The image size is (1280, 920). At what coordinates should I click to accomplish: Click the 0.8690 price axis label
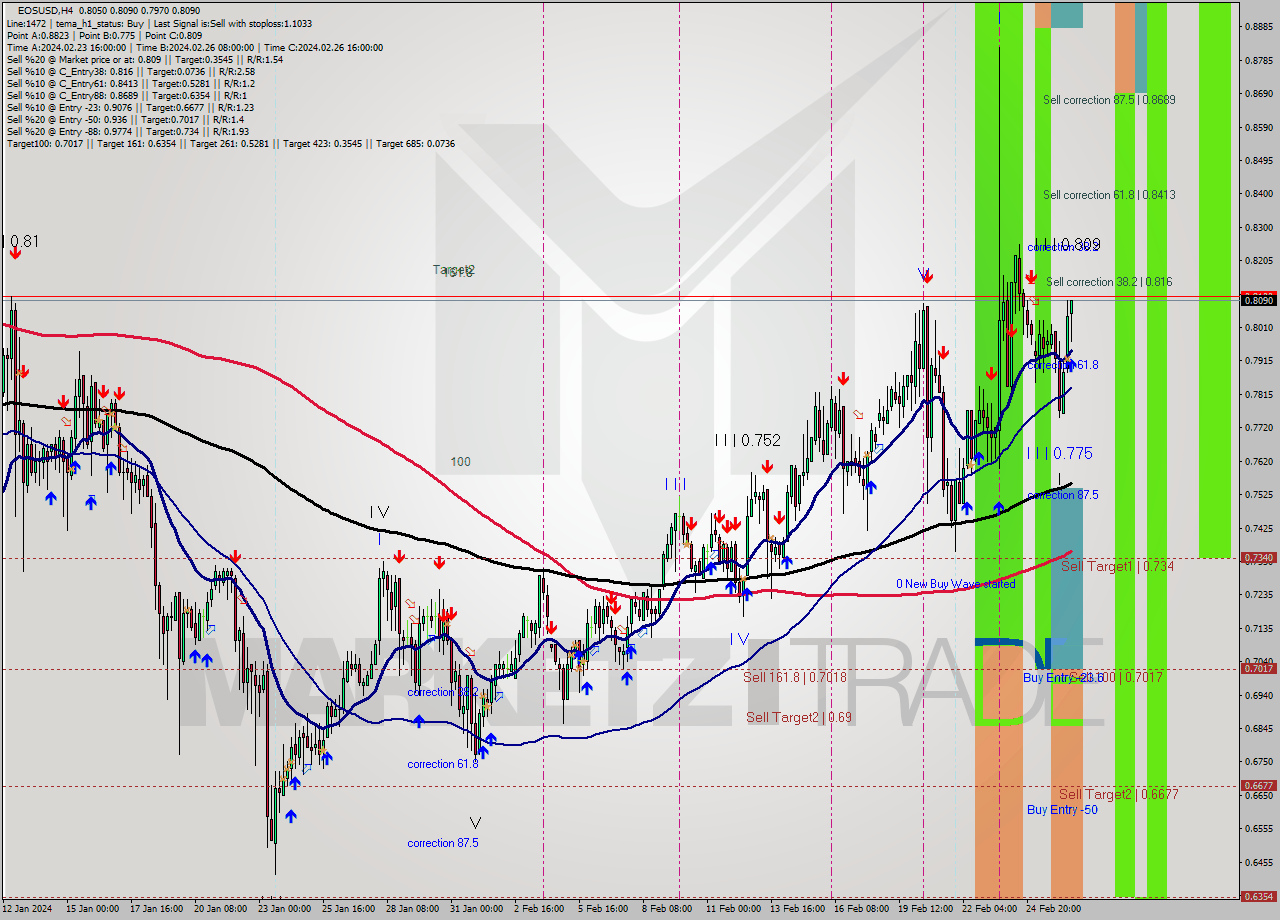tap(1259, 94)
